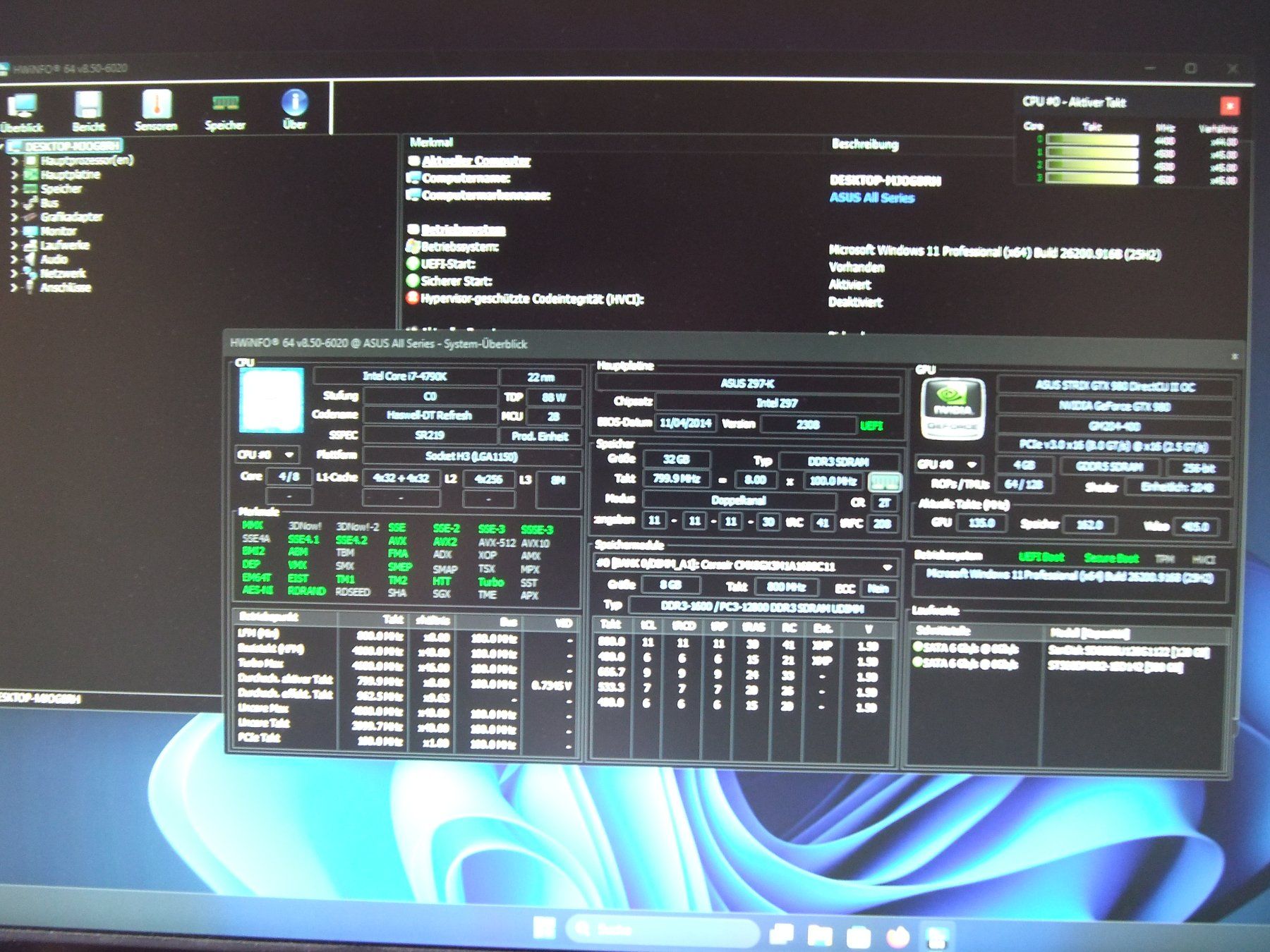Open the Überblick toolbar icon
The height and width of the screenshot is (952, 1270).
coord(23,111)
